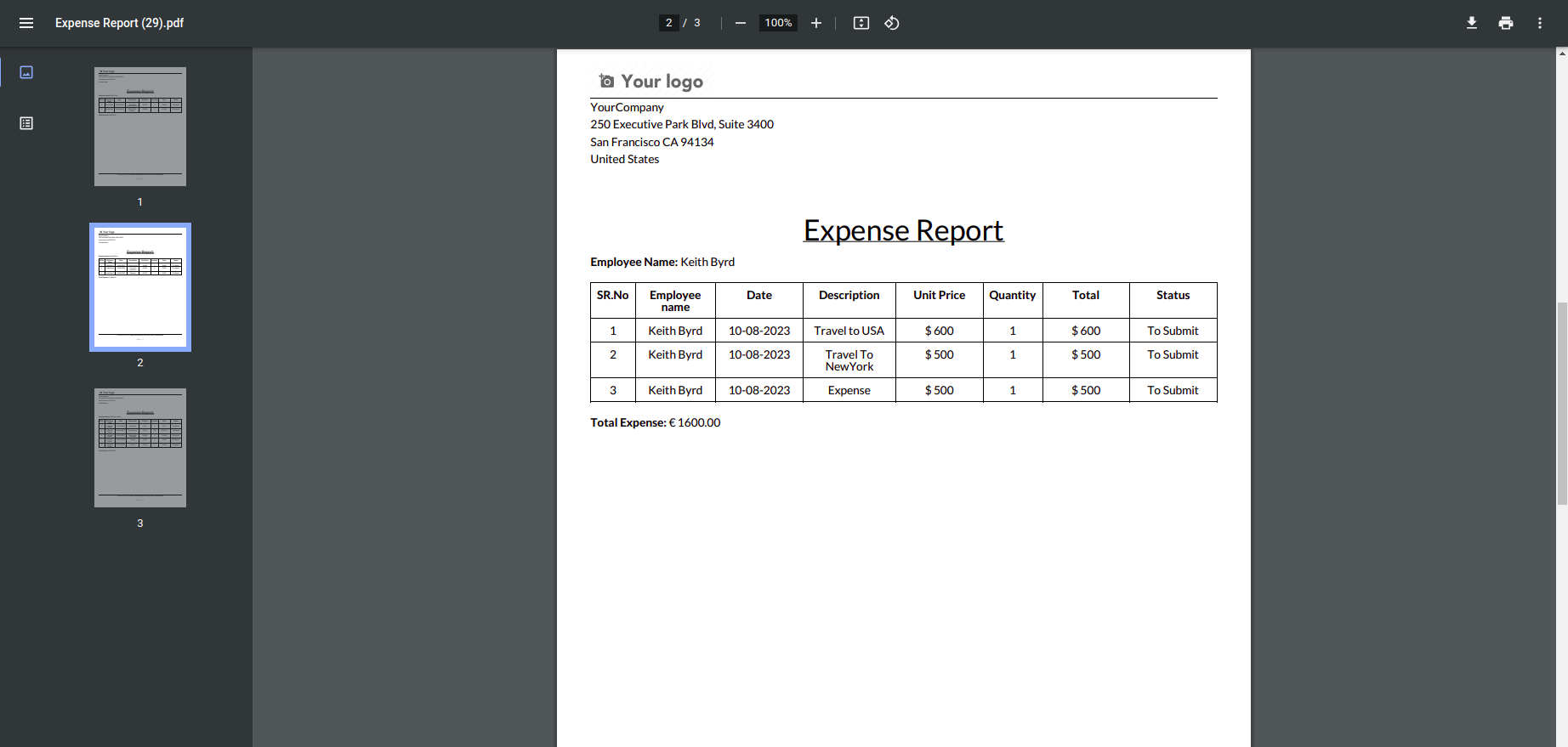
Task: Click the zoom in plus icon
Action: click(816, 23)
